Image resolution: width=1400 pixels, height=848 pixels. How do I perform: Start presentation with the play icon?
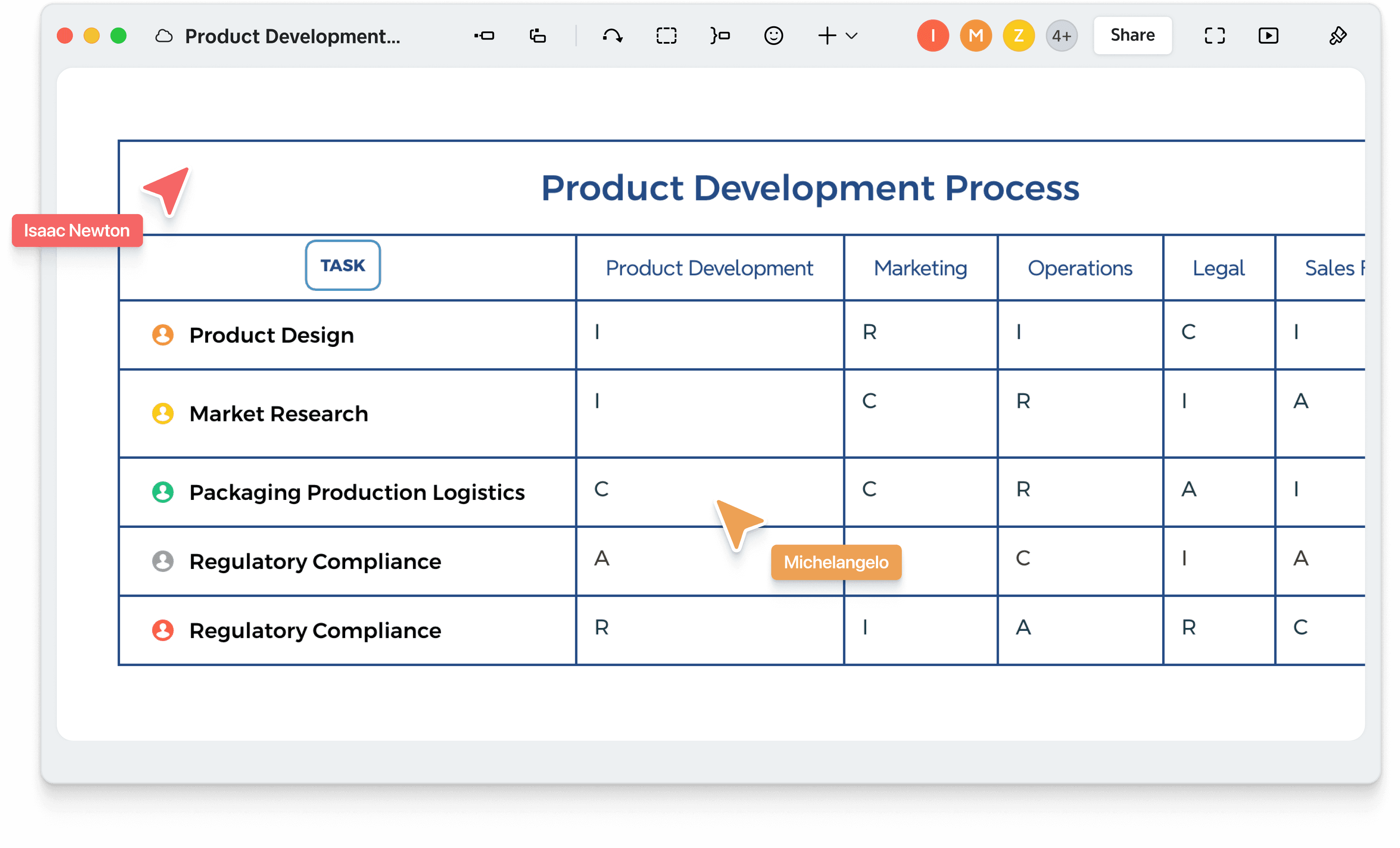click(x=1268, y=35)
